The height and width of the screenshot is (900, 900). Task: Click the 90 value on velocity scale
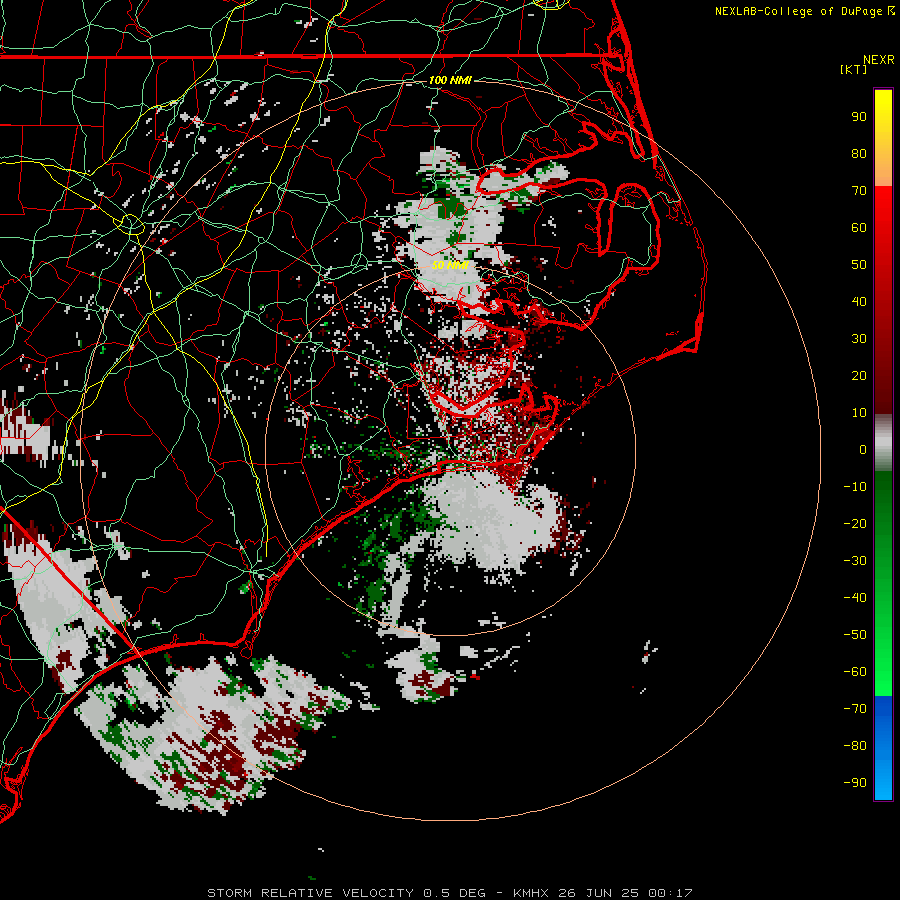click(x=859, y=117)
